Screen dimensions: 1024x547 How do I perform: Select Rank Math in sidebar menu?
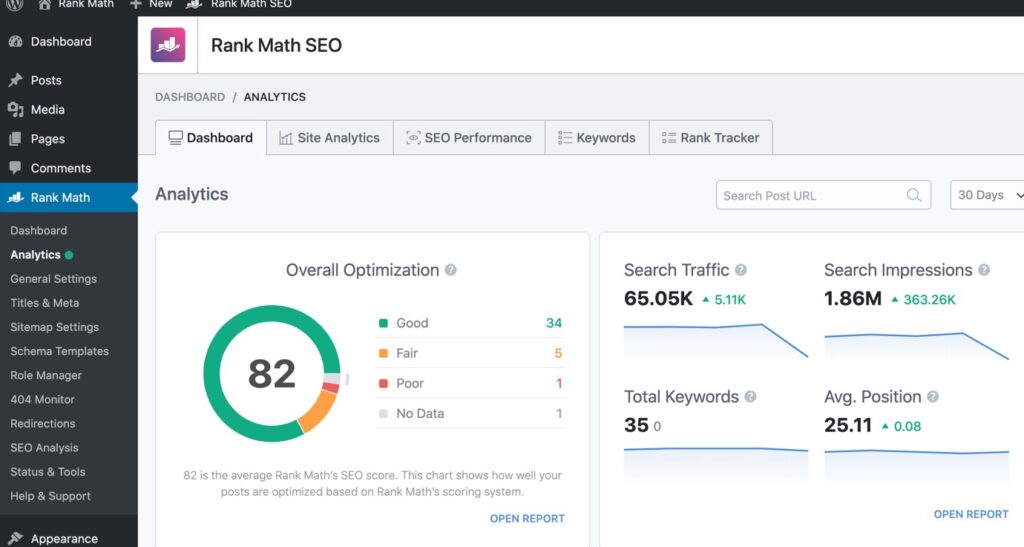coord(69,197)
